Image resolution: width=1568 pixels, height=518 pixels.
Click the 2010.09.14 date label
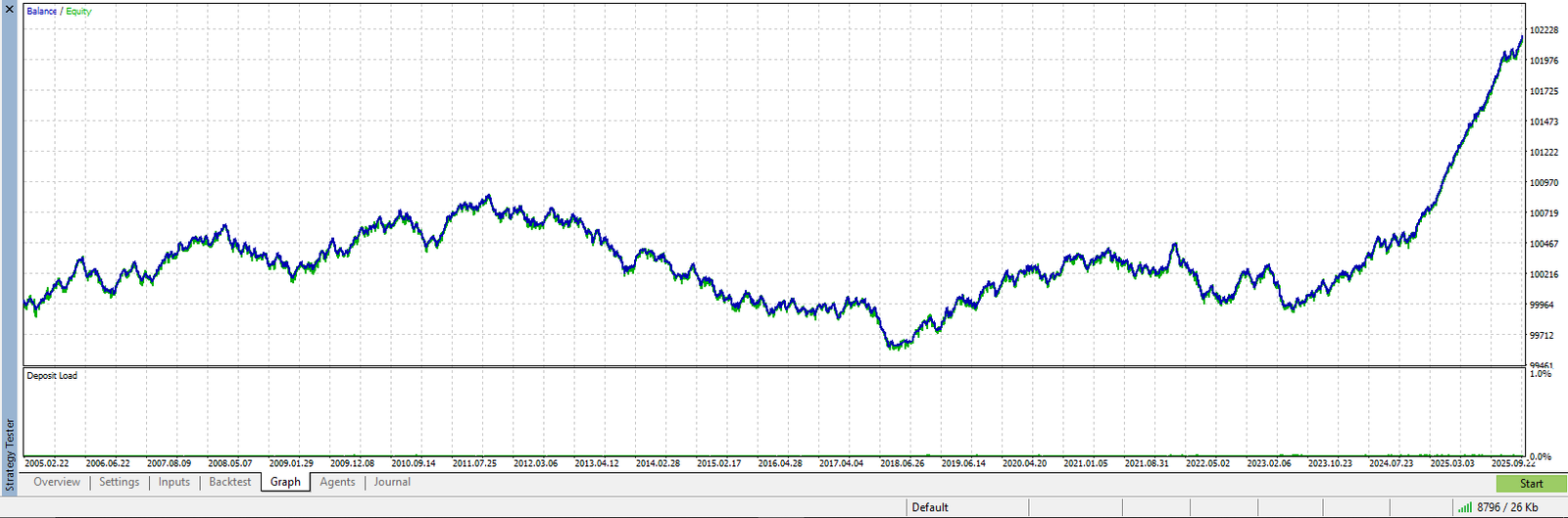[414, 464]
